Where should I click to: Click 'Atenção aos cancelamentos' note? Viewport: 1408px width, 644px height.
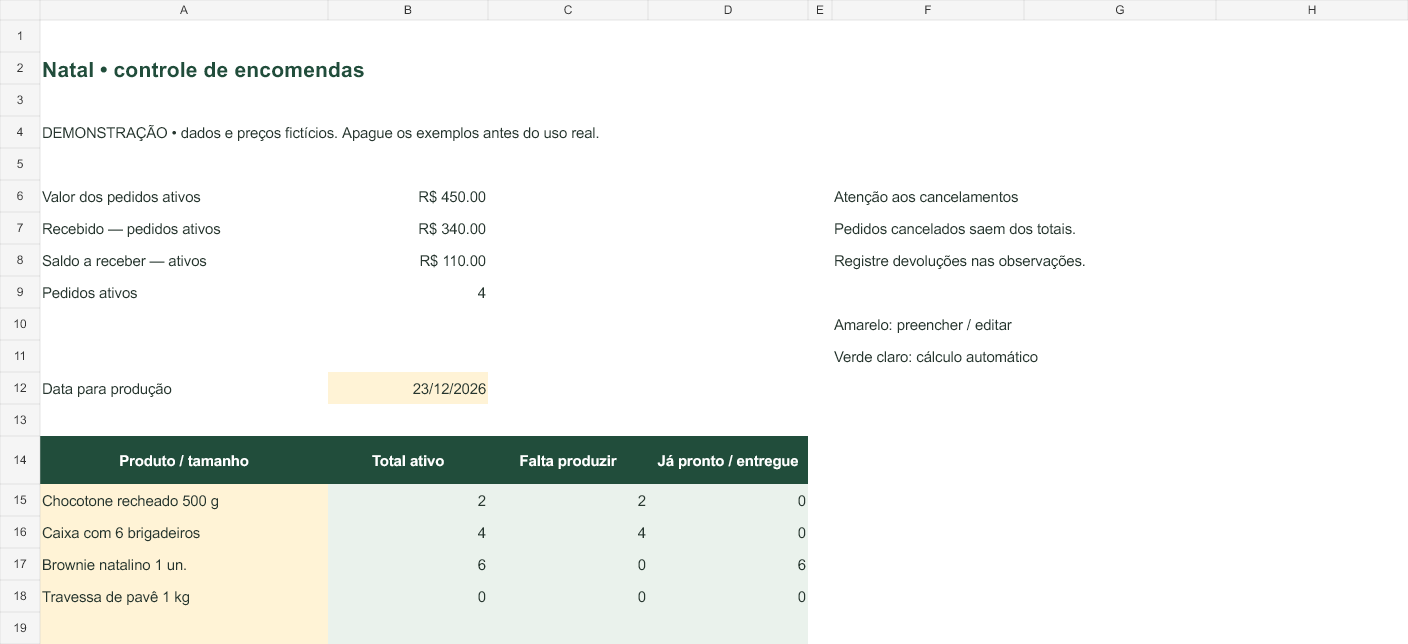(926, 197)
